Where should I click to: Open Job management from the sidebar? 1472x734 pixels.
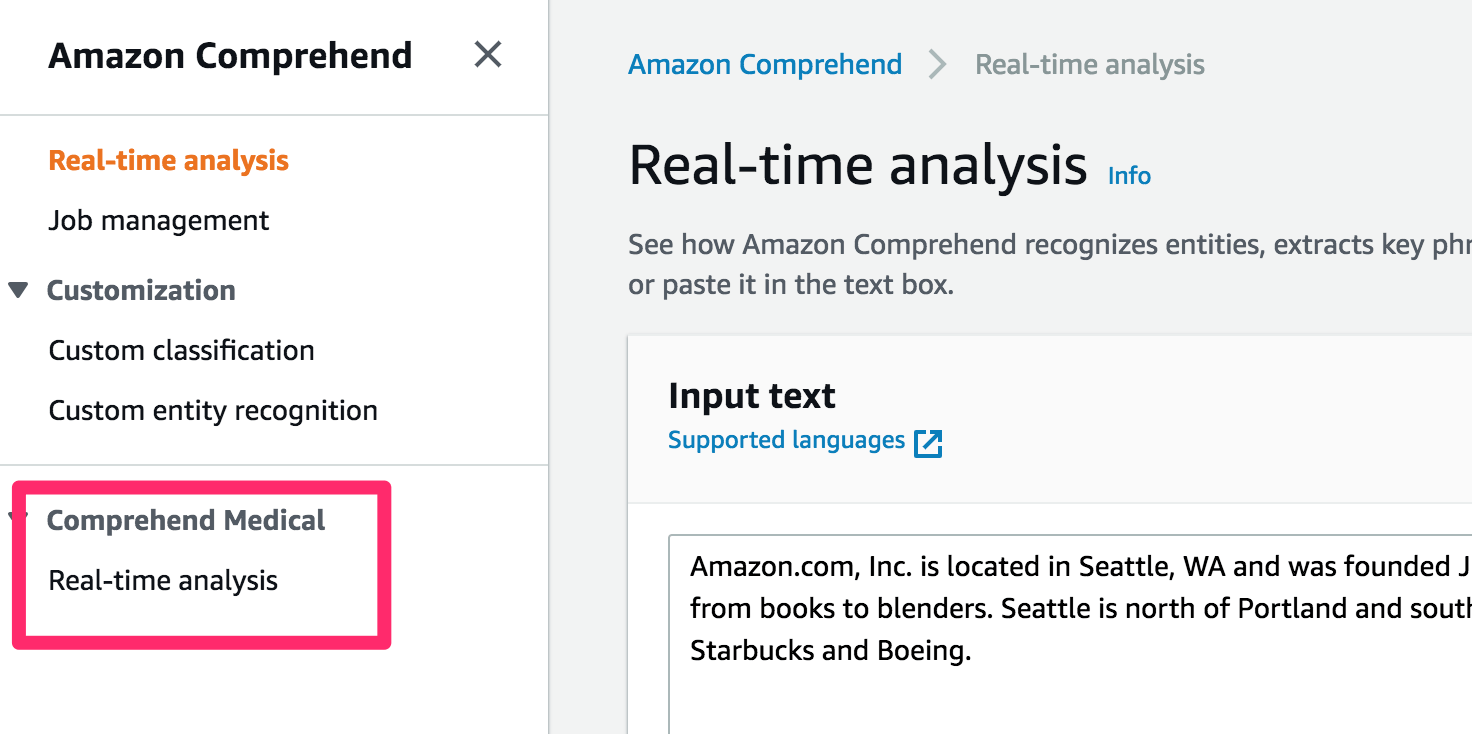coord(158,220)
